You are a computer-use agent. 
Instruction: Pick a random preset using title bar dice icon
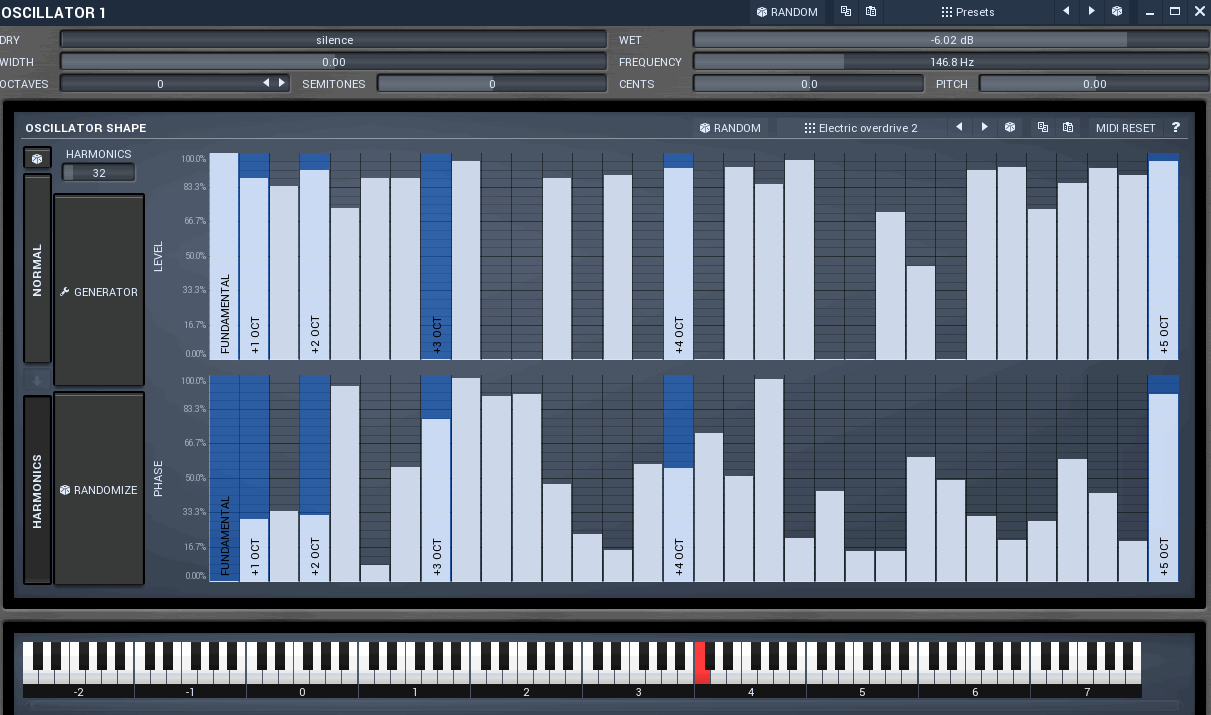pyautogui.click(x=1117, y=12)
